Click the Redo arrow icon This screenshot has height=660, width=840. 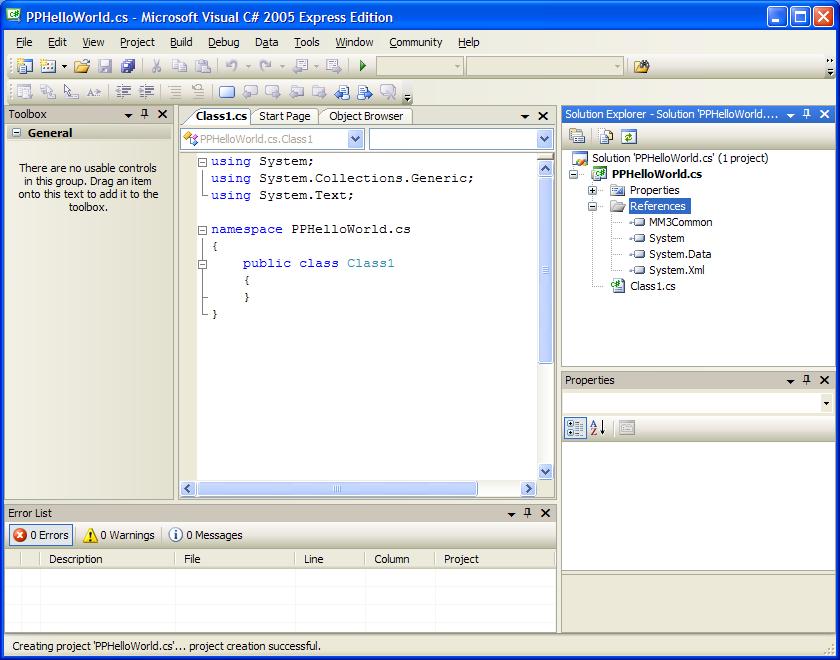(266, 66)
